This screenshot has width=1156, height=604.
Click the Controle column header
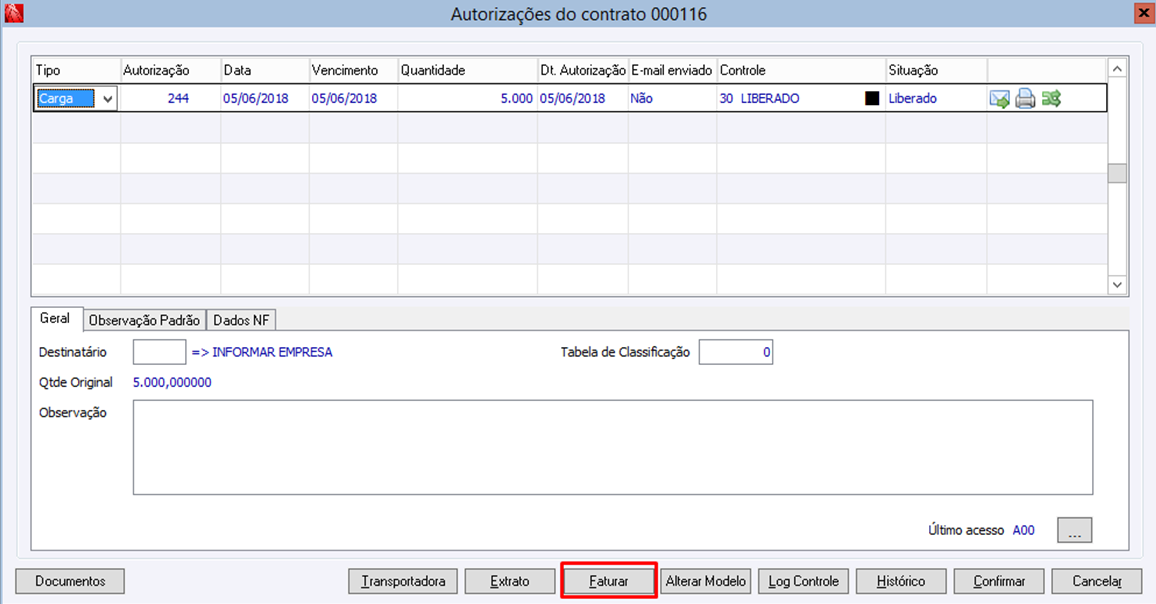801,70
